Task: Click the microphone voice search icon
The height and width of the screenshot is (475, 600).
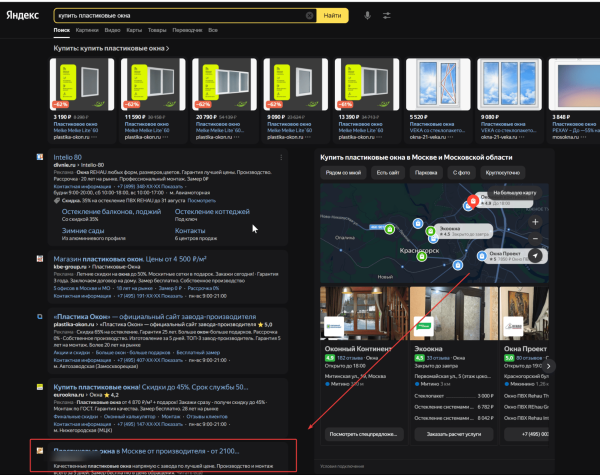Action: coord(367,16)
